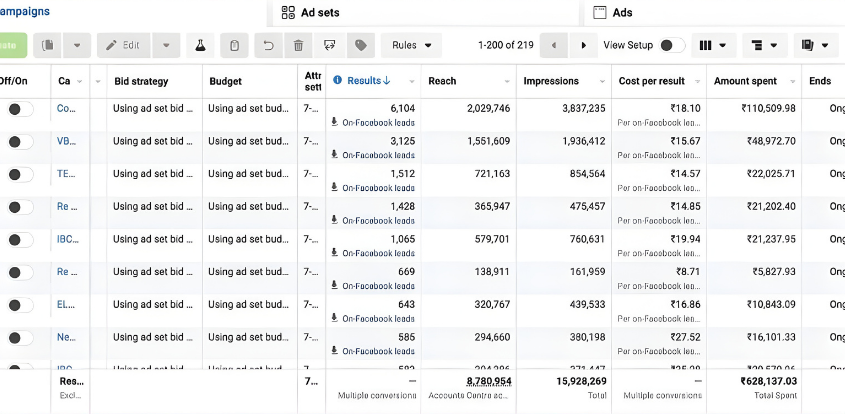This screenshot has height=414, width=845.
Task: Click the tag label icon
Action: point(361,46)
